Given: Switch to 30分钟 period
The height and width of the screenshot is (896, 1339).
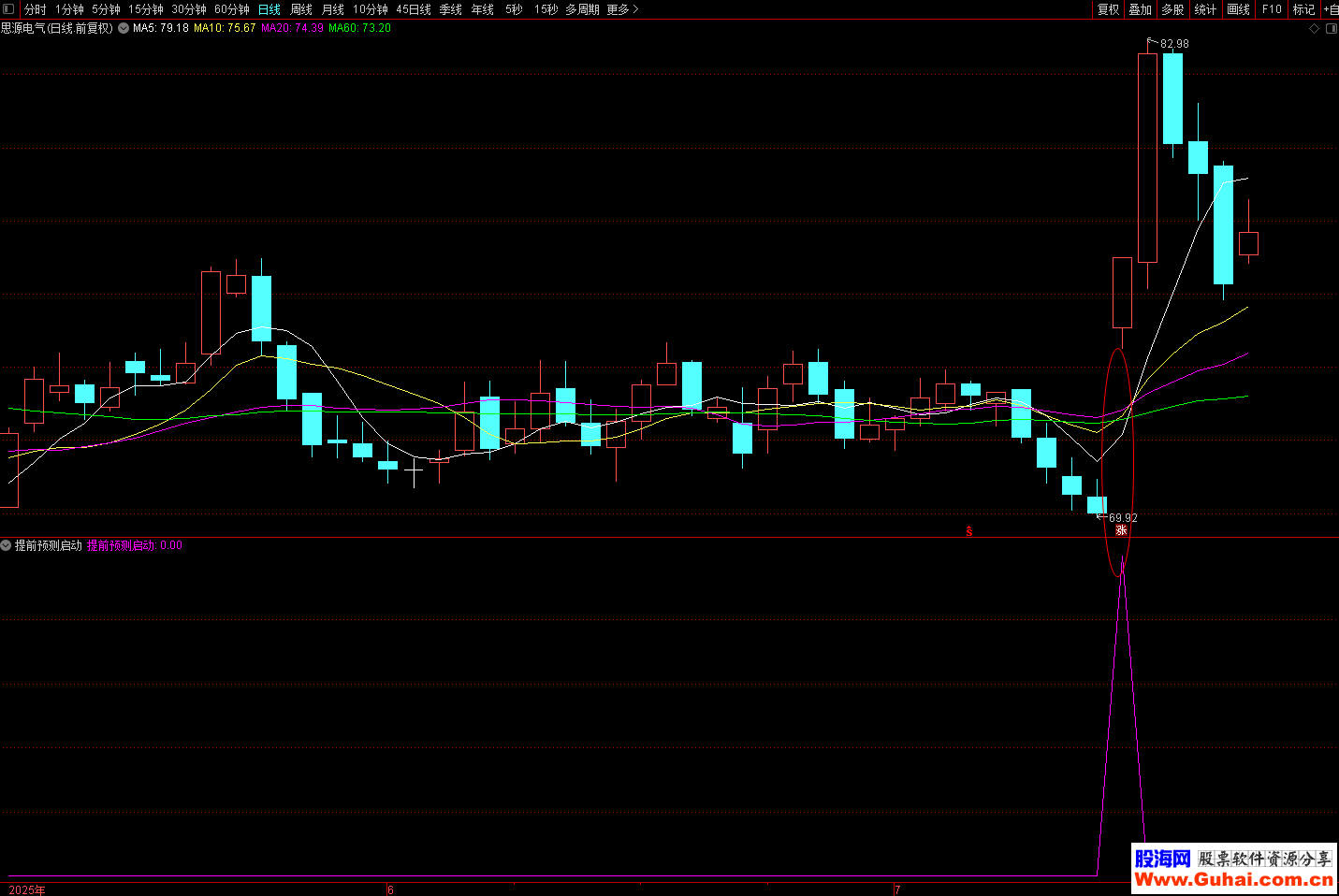Looking at the screenshot, I should pyautogui.click(x=189, y=9).
